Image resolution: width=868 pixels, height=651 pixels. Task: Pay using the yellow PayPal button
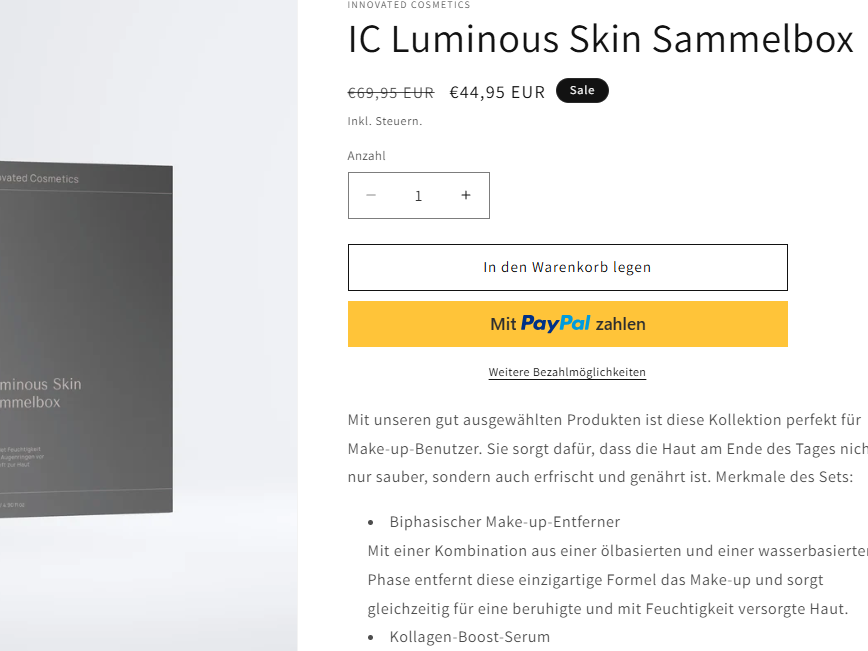567,324
